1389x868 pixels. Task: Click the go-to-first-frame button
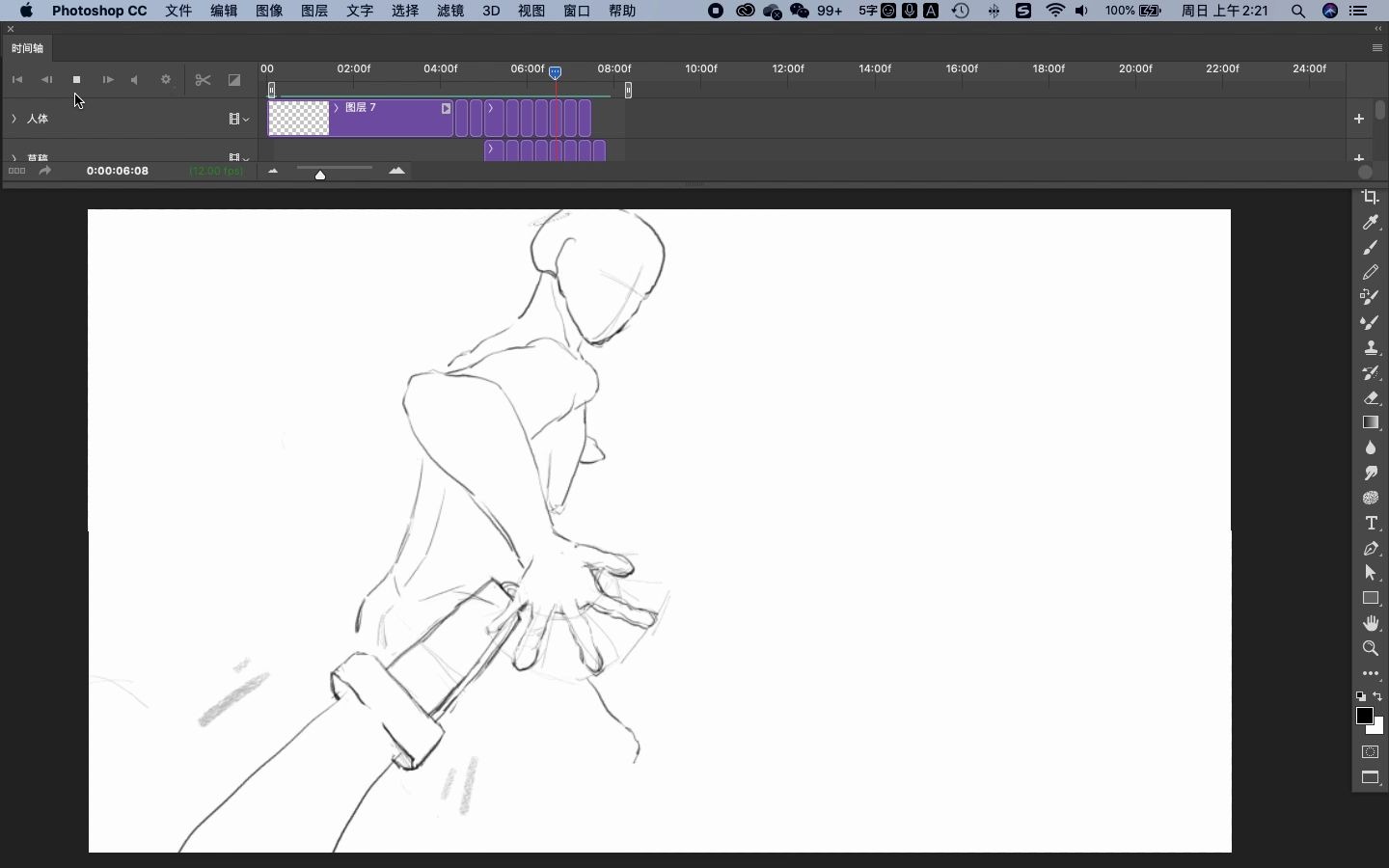[x=18, y=80]
